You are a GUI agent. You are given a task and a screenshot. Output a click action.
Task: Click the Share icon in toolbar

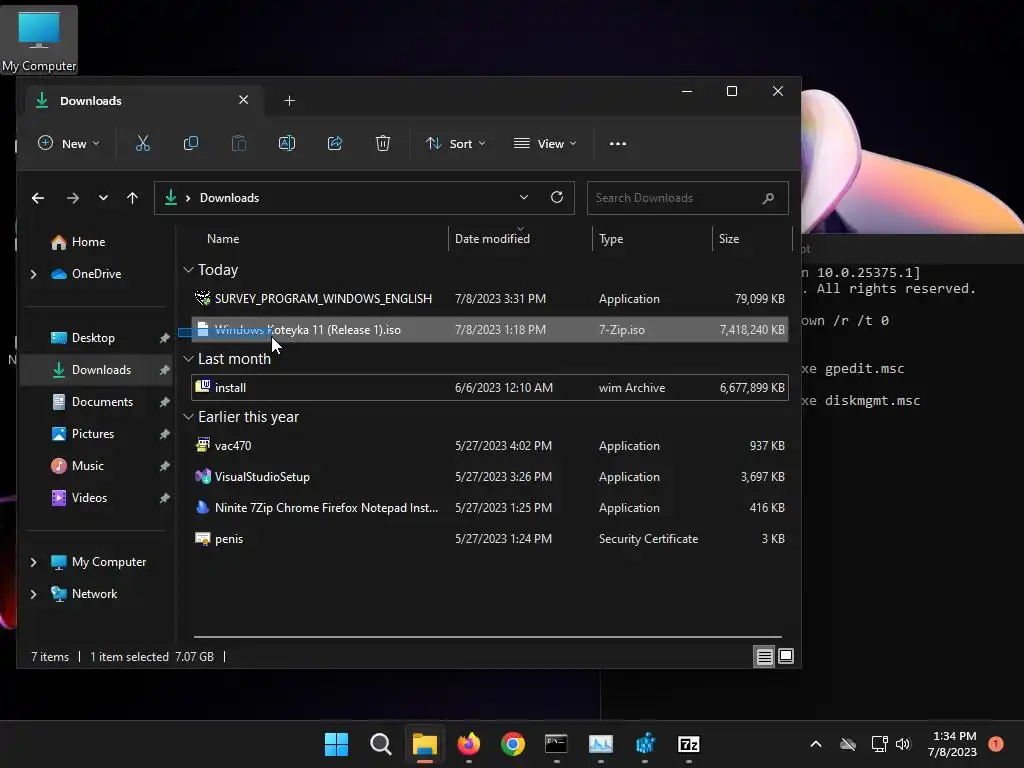pyautogui.click(x=335, y=144)
